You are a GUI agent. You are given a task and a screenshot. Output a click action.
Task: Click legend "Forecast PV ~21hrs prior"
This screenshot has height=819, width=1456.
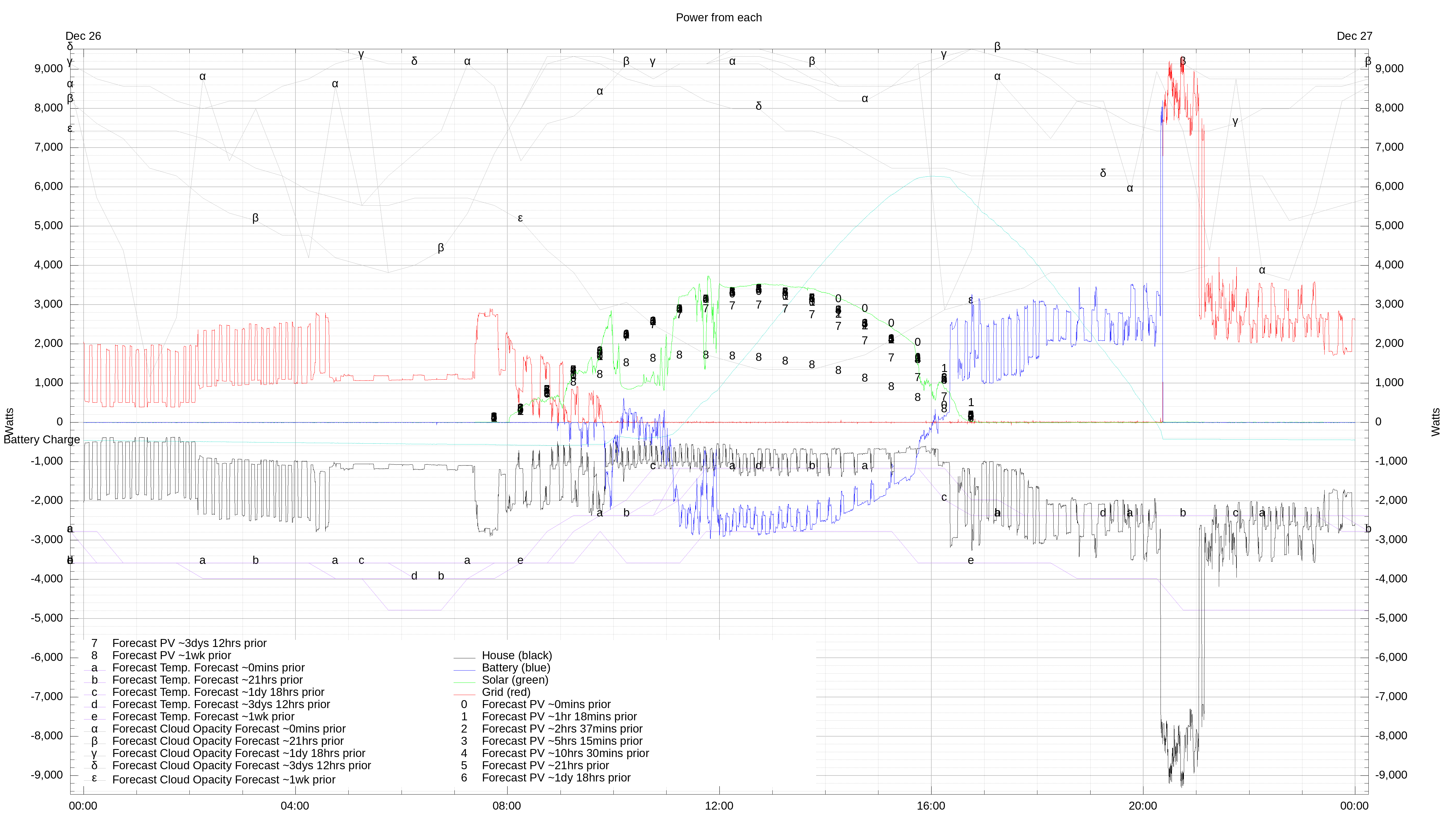pos(545,766)
